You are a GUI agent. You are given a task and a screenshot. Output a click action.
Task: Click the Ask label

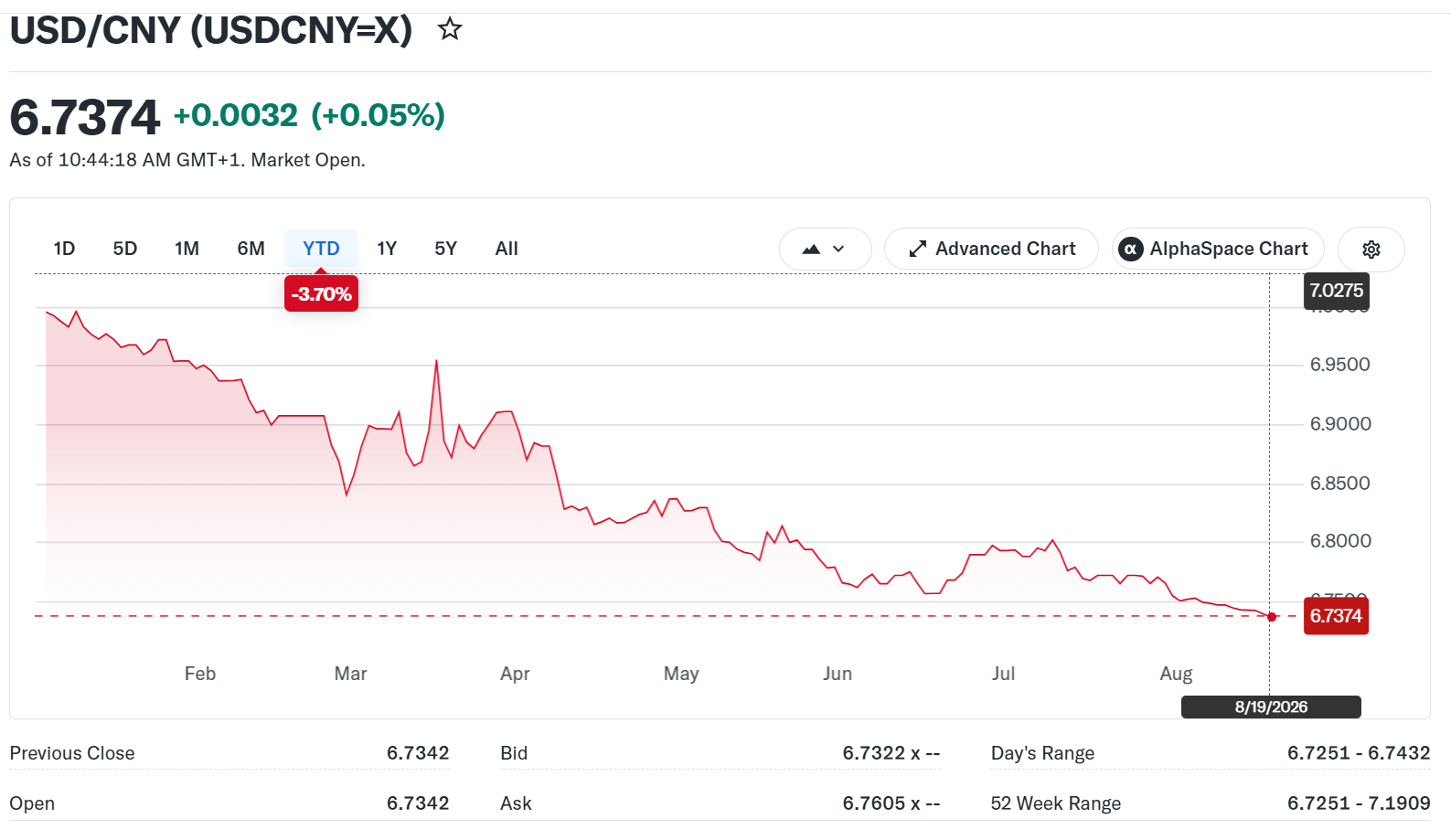[x=516, y=803]
